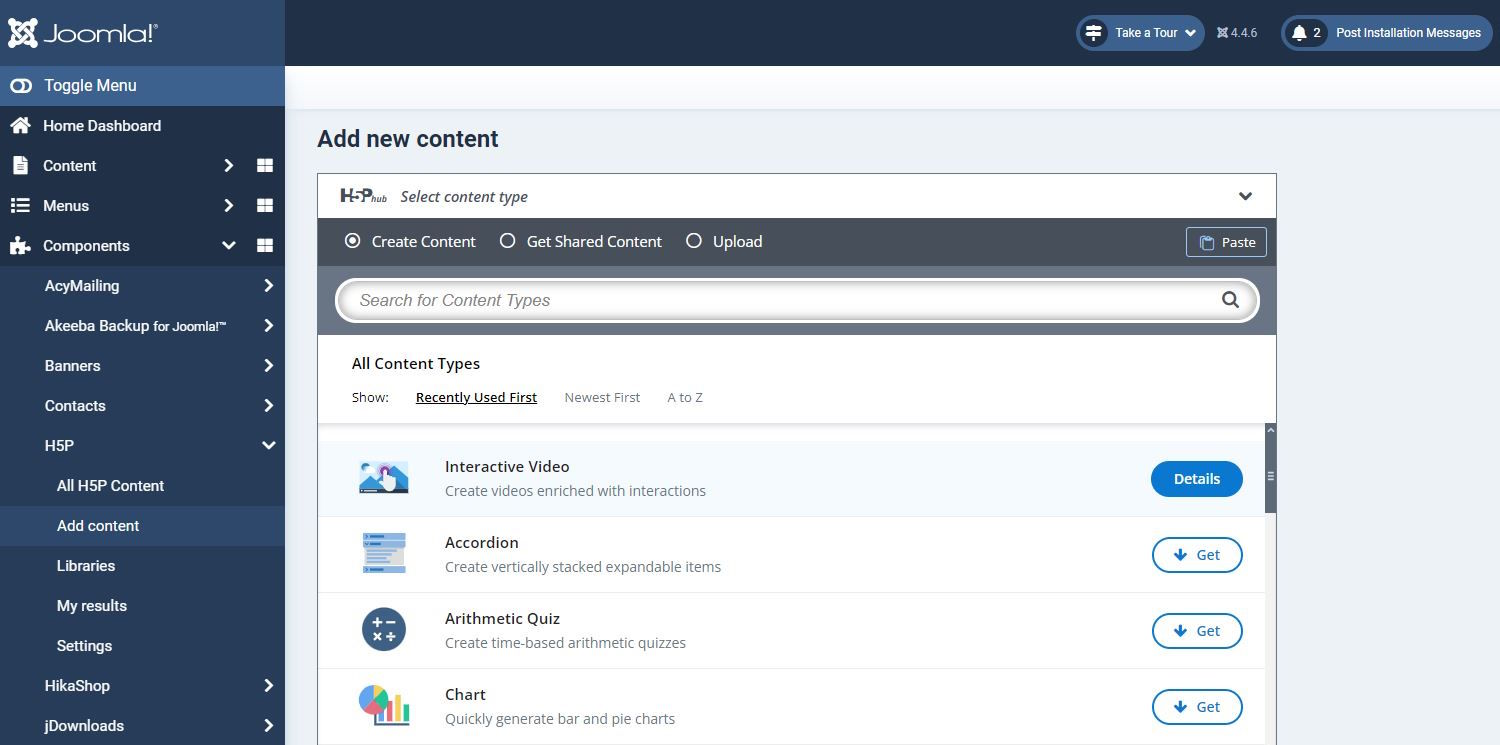The height and width of the screenshot is (745, 1500).
Task: Click the Content file icon in sidebar
Action: click(20, 166)
